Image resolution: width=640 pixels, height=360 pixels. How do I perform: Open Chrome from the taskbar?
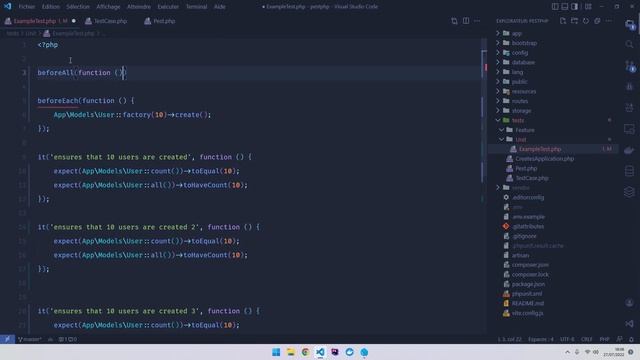[305, 352]
